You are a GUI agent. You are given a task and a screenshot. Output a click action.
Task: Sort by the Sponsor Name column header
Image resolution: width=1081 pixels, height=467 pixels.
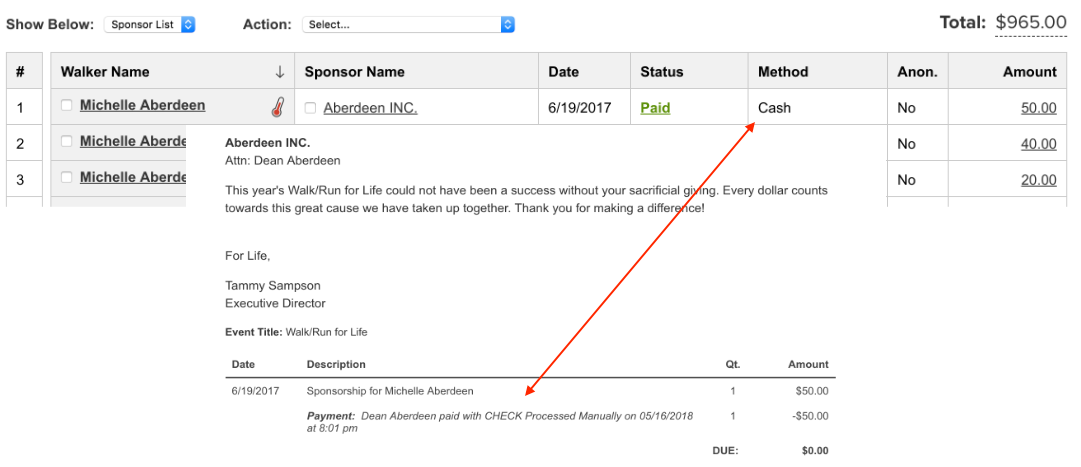coord(355,72)
